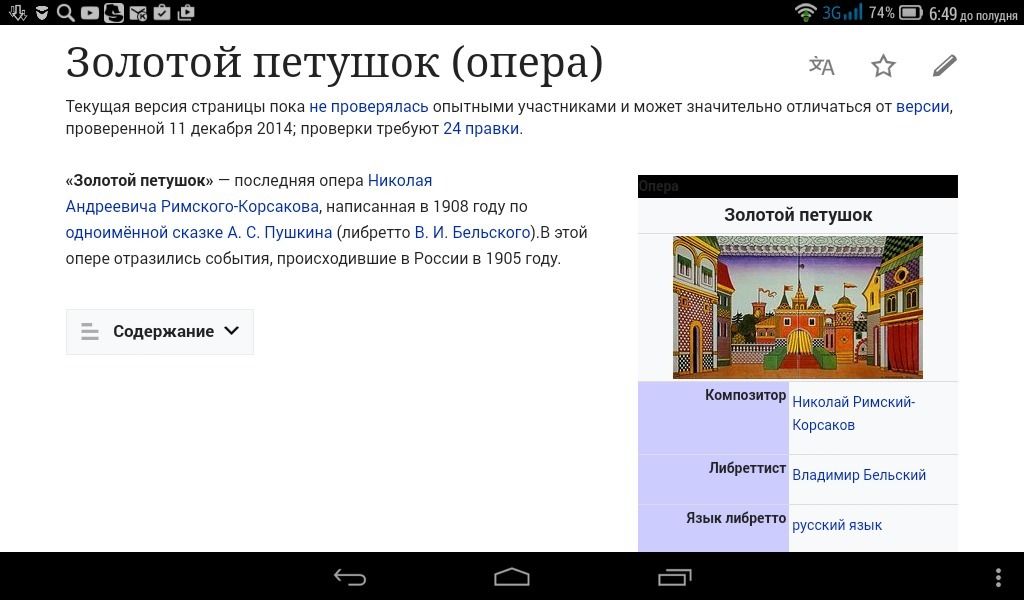
Task: Open the link 24 правки
Action: pyautogui.click(x=482, y=129)
